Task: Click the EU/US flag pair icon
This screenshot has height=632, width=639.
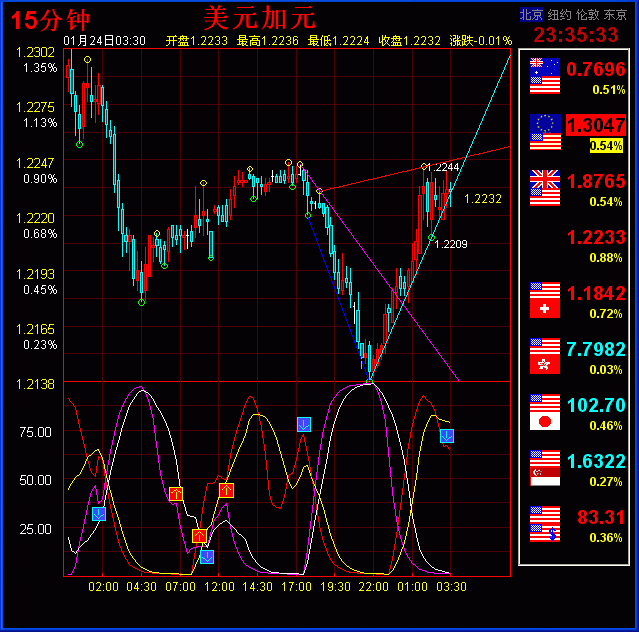Action: [545, 132]
